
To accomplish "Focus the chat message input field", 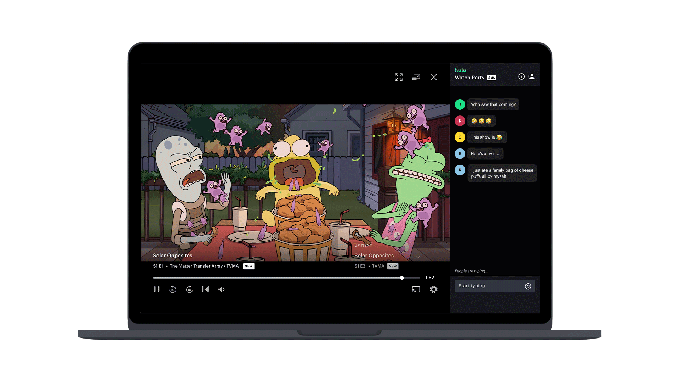I will (489, 286).
